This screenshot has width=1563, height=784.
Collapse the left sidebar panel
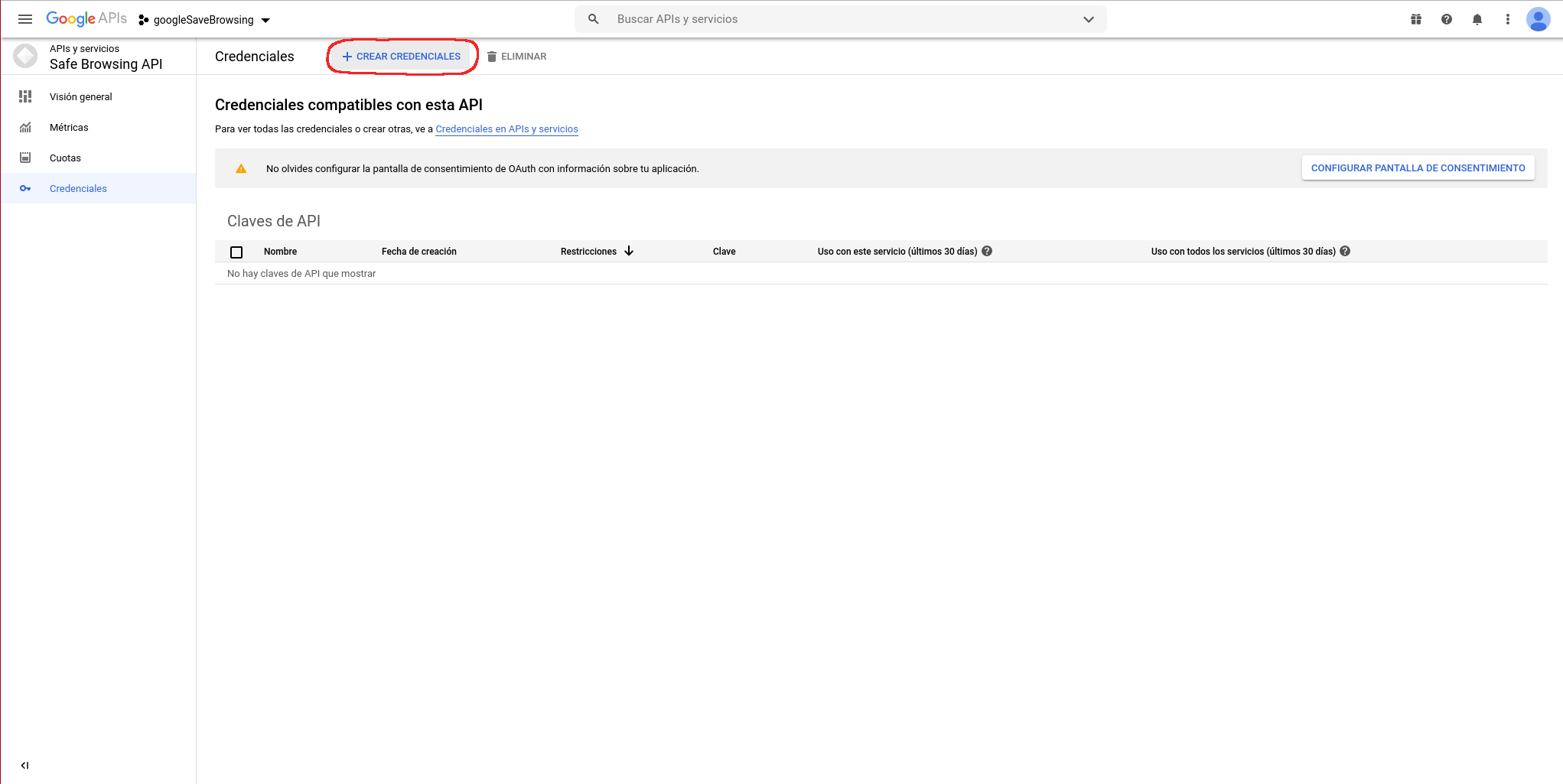[24, 765]
